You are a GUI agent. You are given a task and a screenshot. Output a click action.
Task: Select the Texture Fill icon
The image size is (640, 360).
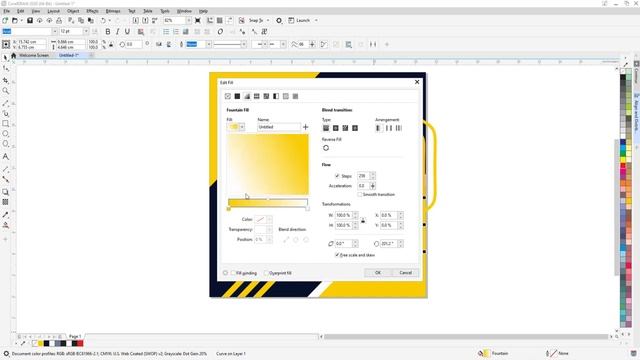[286, 96]
